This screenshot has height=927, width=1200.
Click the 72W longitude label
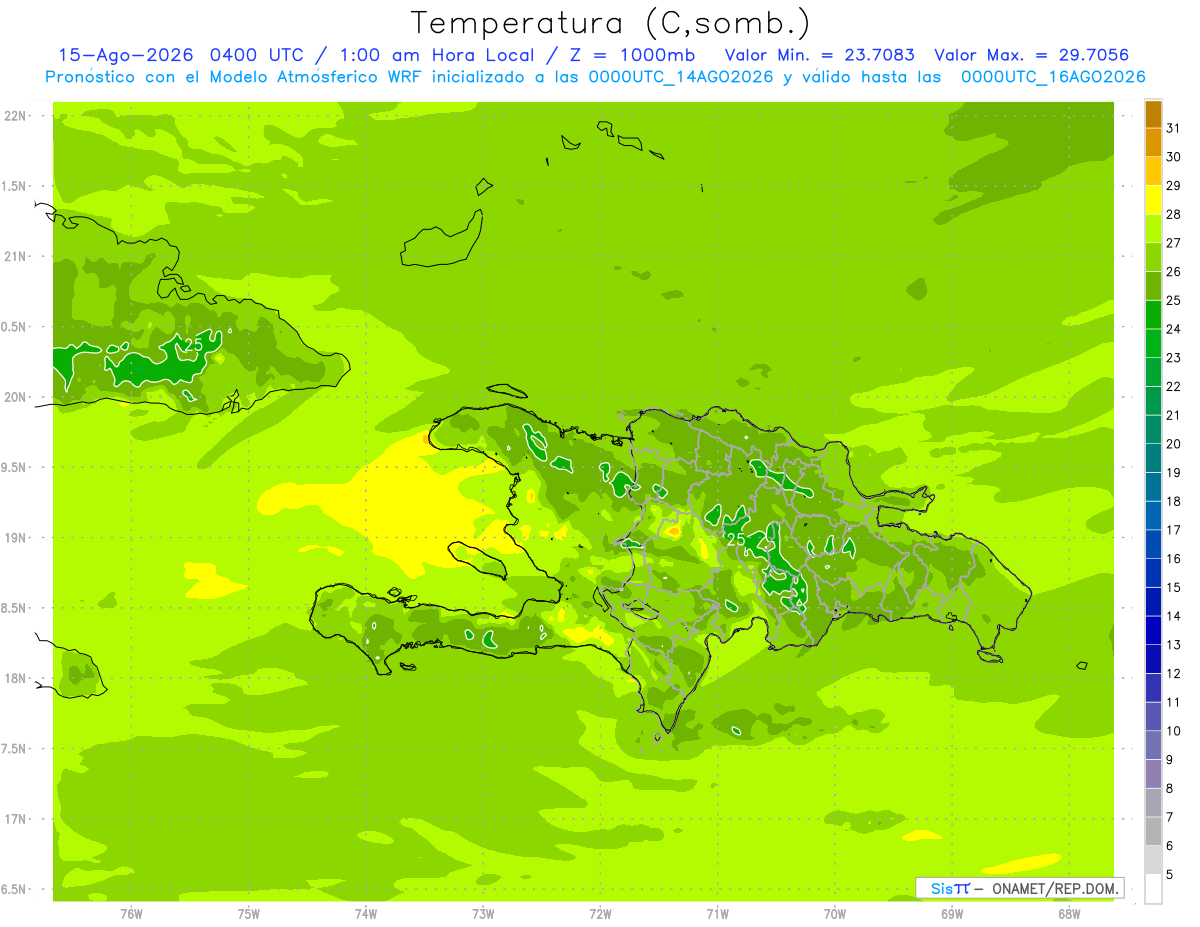coord(601,914)
